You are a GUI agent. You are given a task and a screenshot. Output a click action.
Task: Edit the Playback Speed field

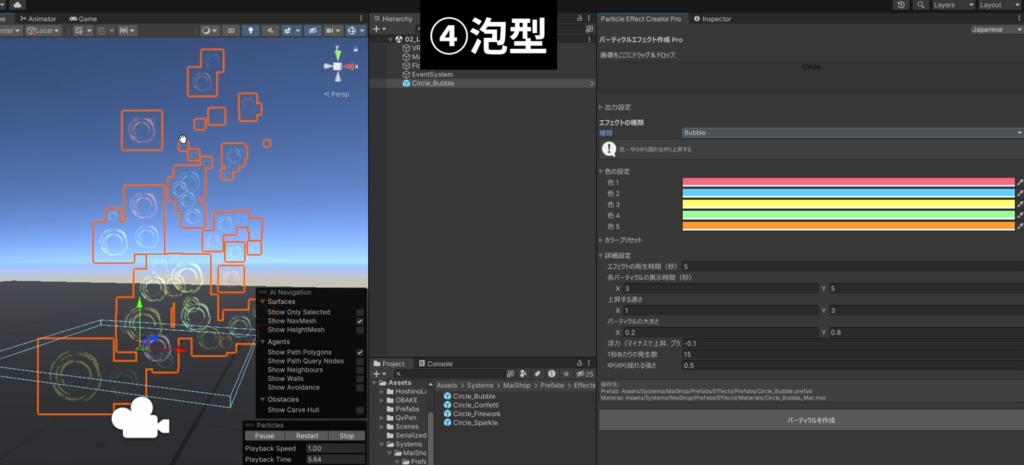[335, 449]
